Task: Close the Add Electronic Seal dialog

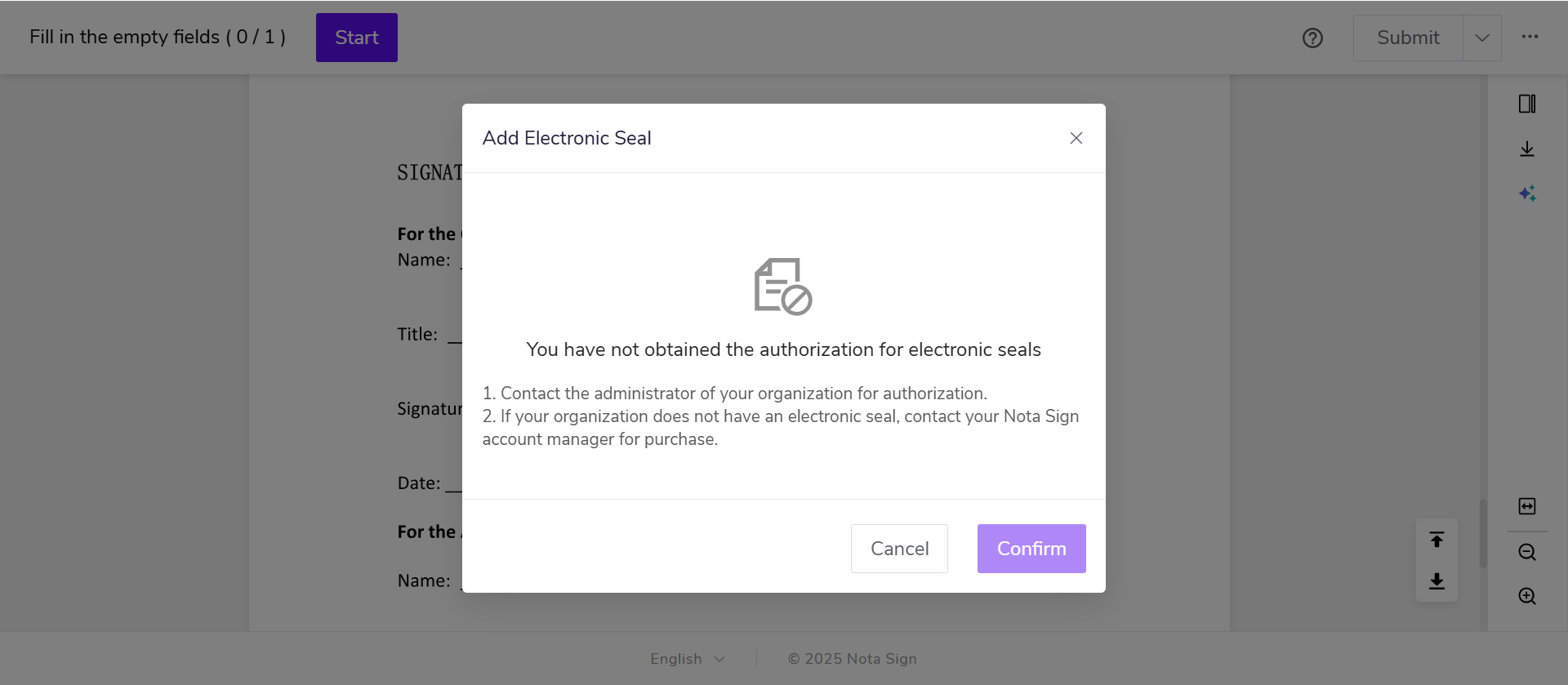Action: (1076, 138)
